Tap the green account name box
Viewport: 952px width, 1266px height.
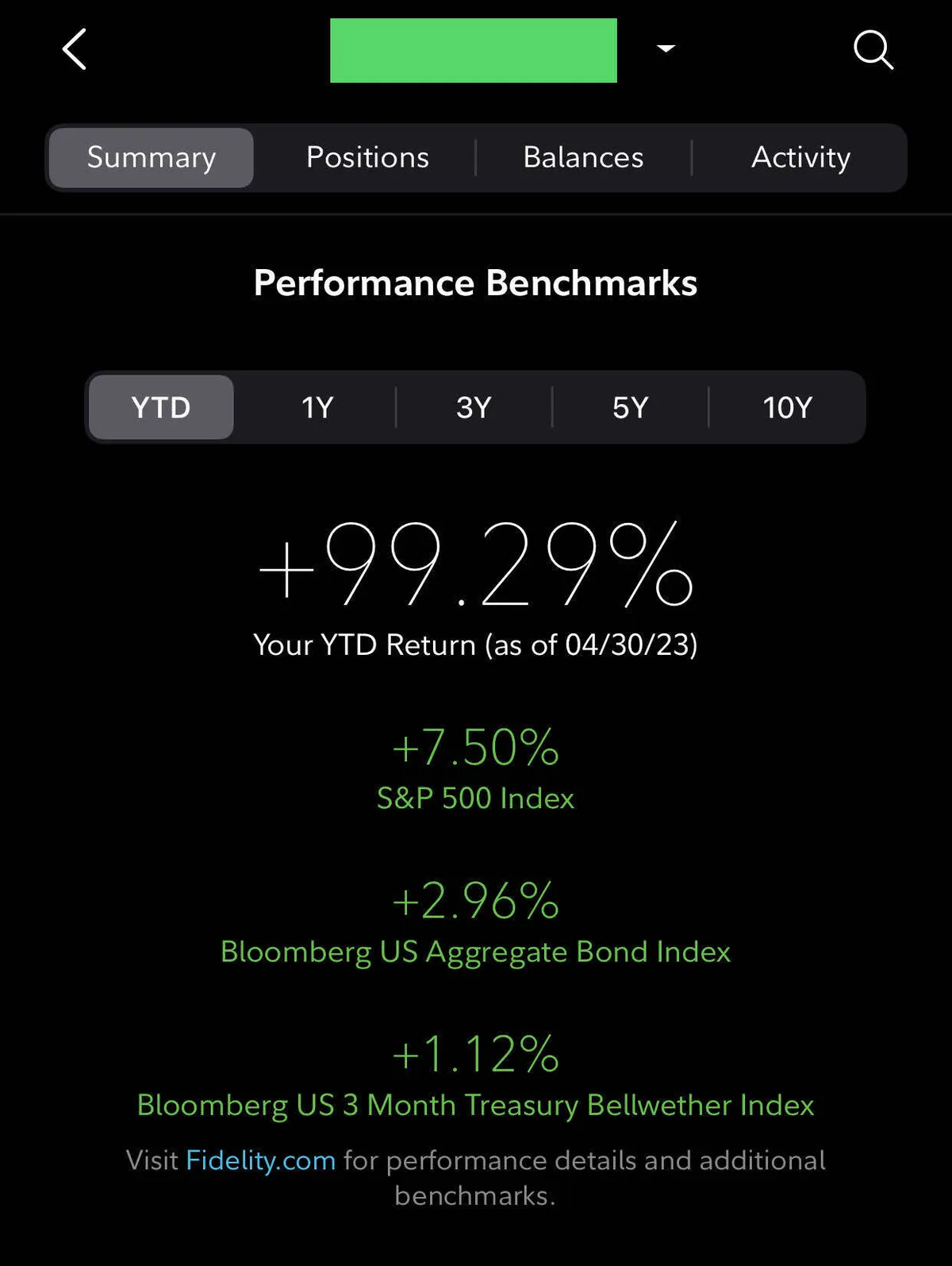coord(473,50)
